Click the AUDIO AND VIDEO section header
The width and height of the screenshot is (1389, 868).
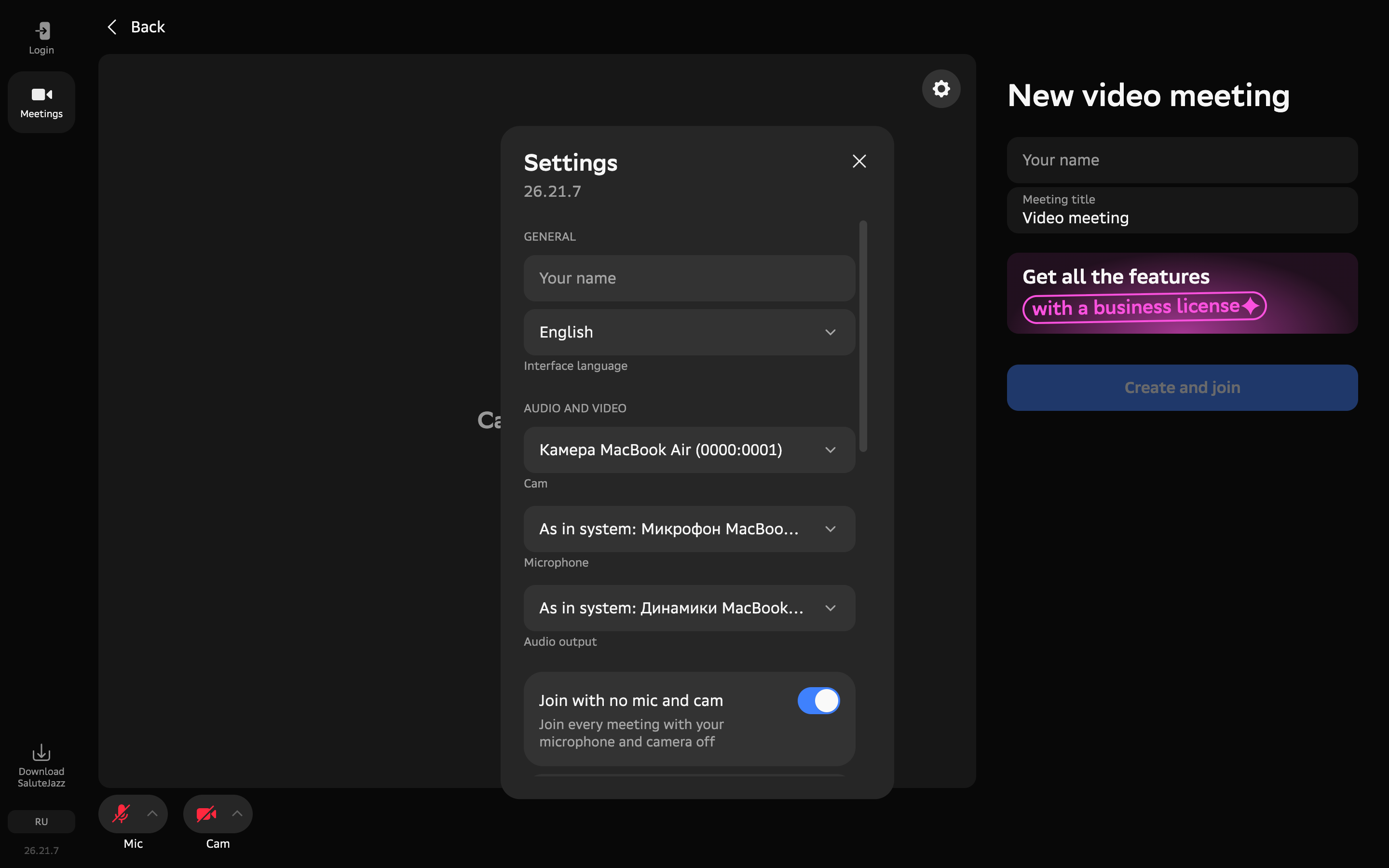[x=574, y=408]
